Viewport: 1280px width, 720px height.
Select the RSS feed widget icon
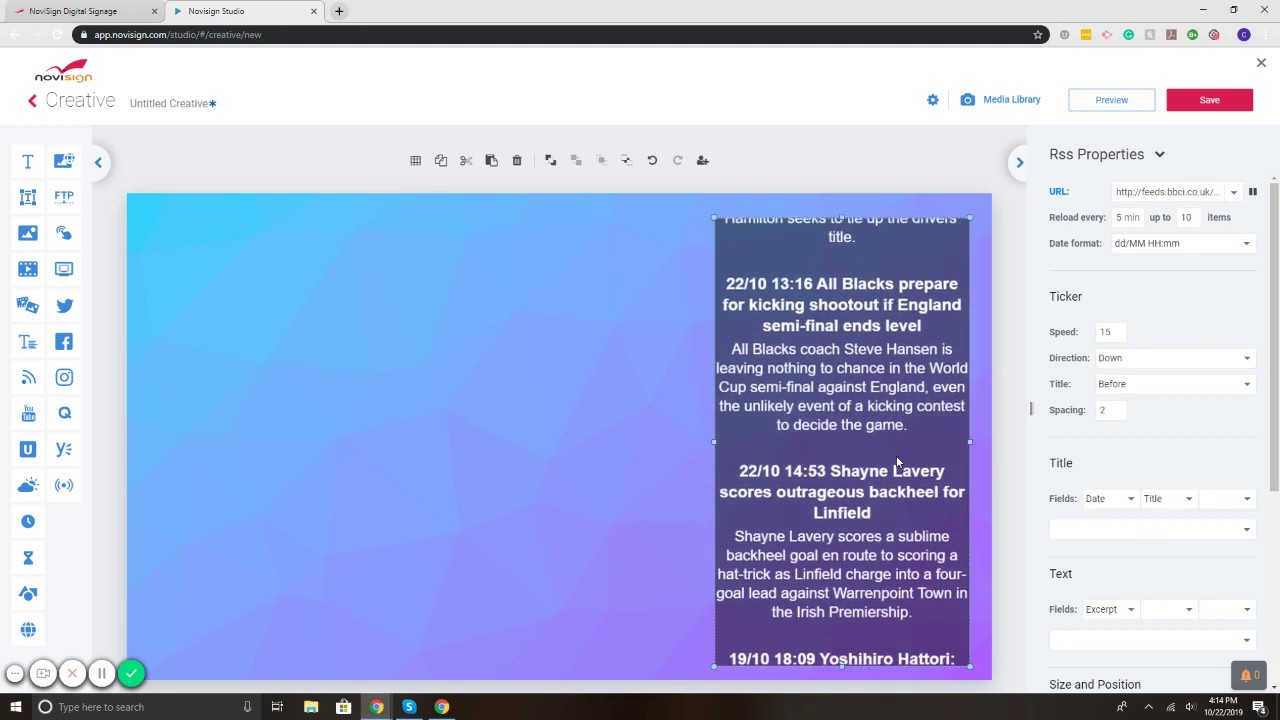coord(28,377)
